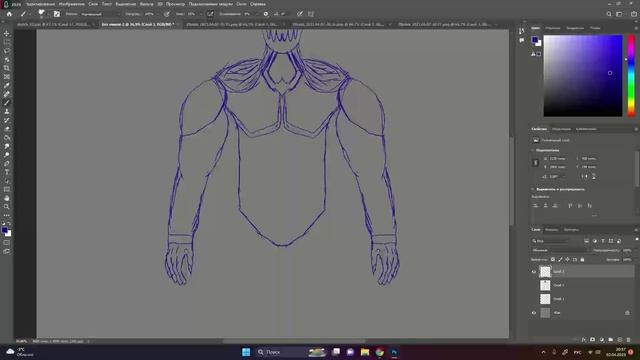The width and height of the screenshot is (640, 360).
Task: Open the Окно menu
Action: (x=241, y=4)
